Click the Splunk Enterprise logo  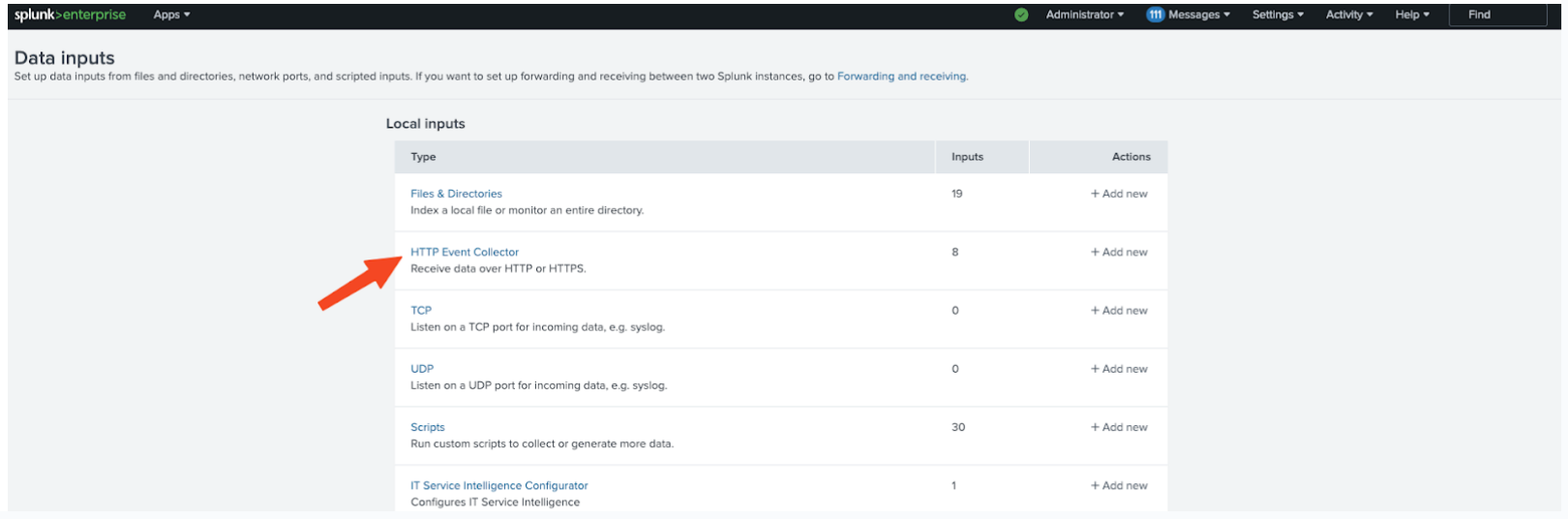(70, 15)
